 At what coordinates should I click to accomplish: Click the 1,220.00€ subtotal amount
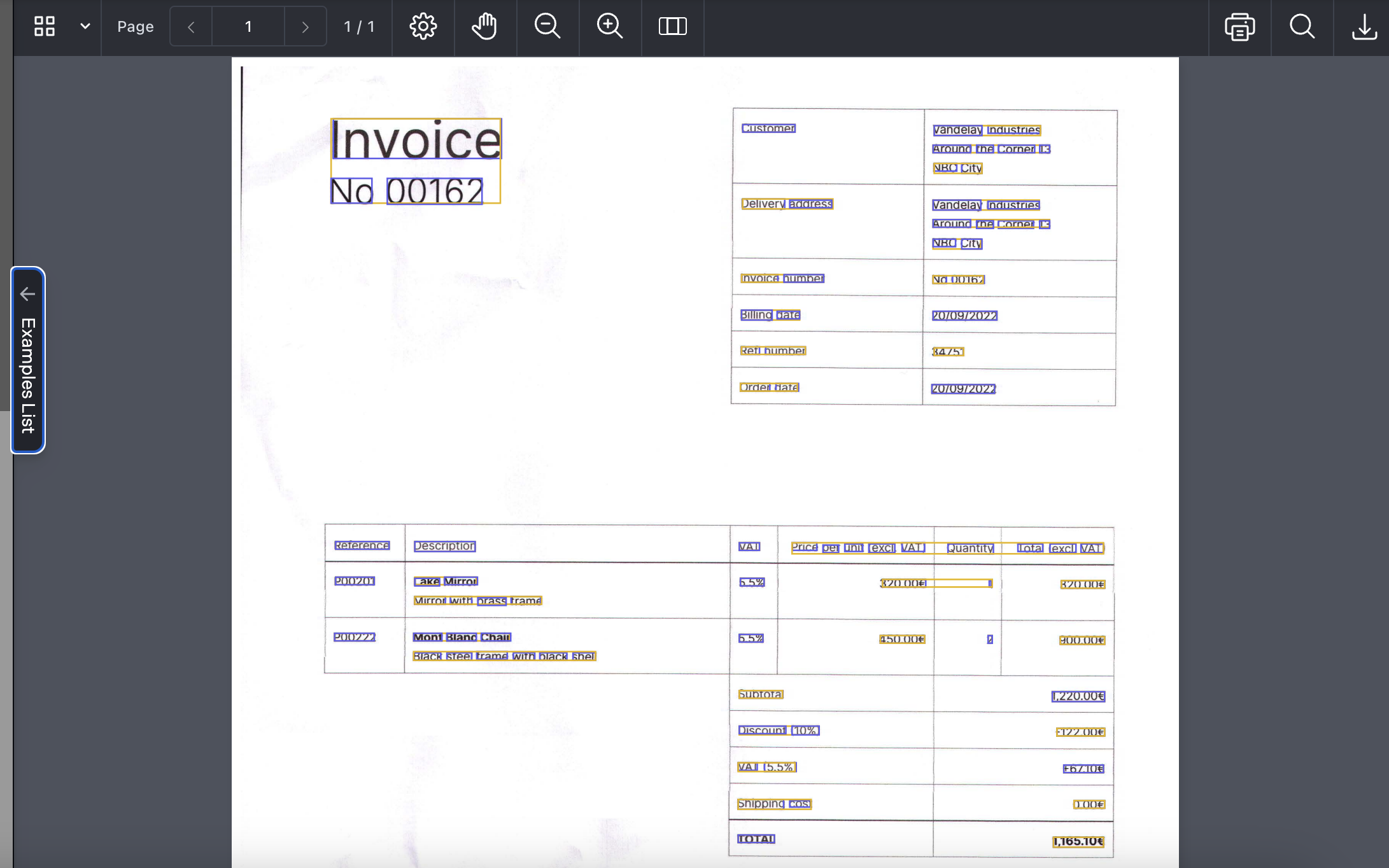(1078, 696)
